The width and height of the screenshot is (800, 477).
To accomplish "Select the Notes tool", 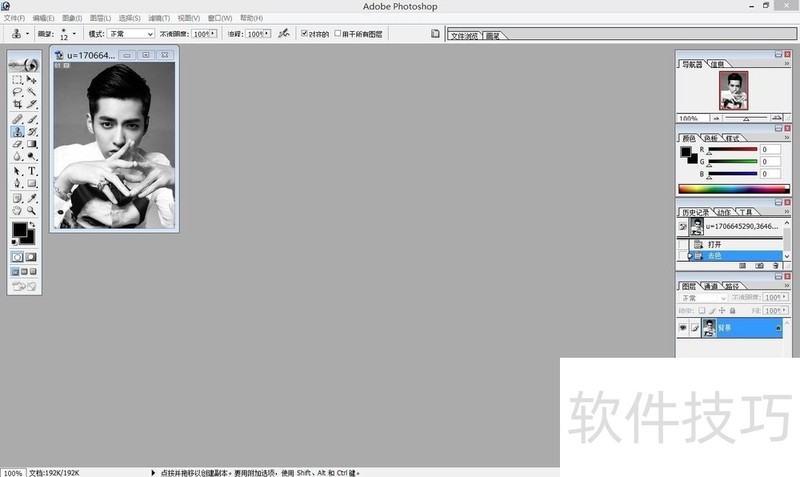I will coord(17,198).
